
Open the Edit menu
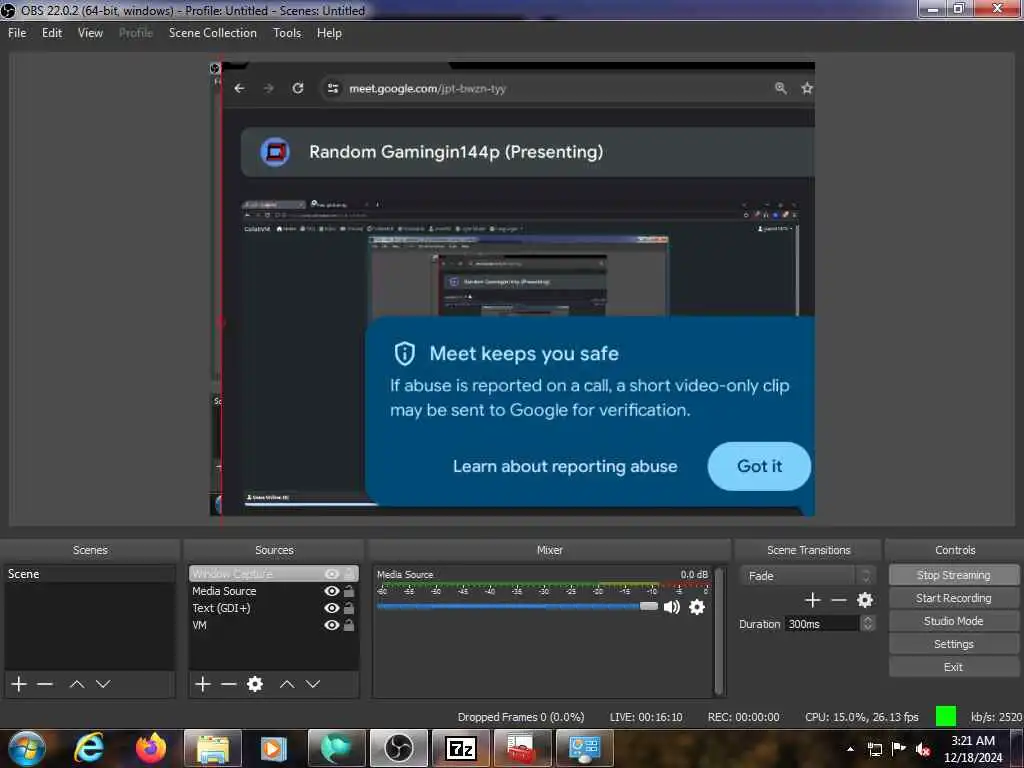(x=52, y=33)
